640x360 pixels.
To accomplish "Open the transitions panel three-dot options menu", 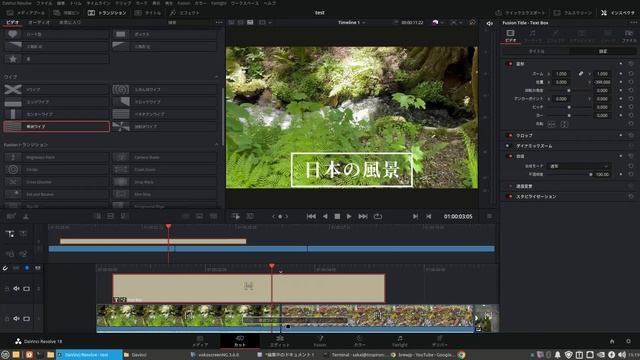I will [x=219, y=22].
